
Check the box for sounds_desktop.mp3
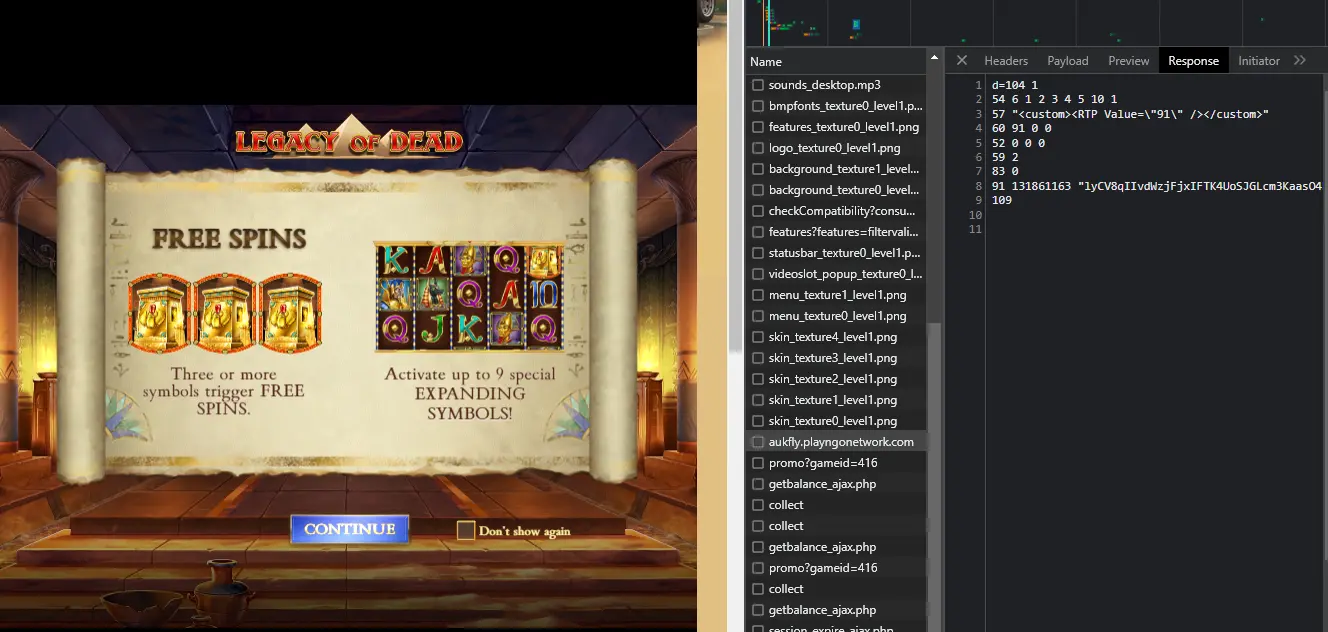(758, 85)
